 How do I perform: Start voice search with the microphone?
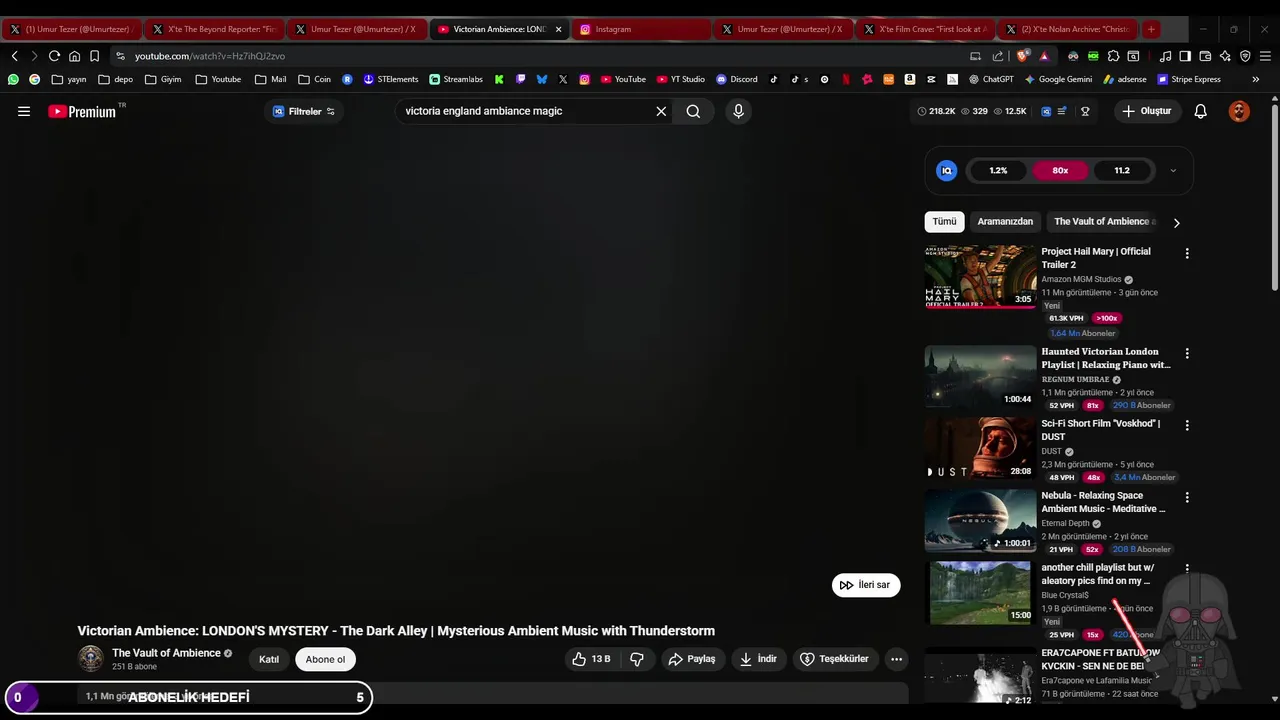coord(738,112)
